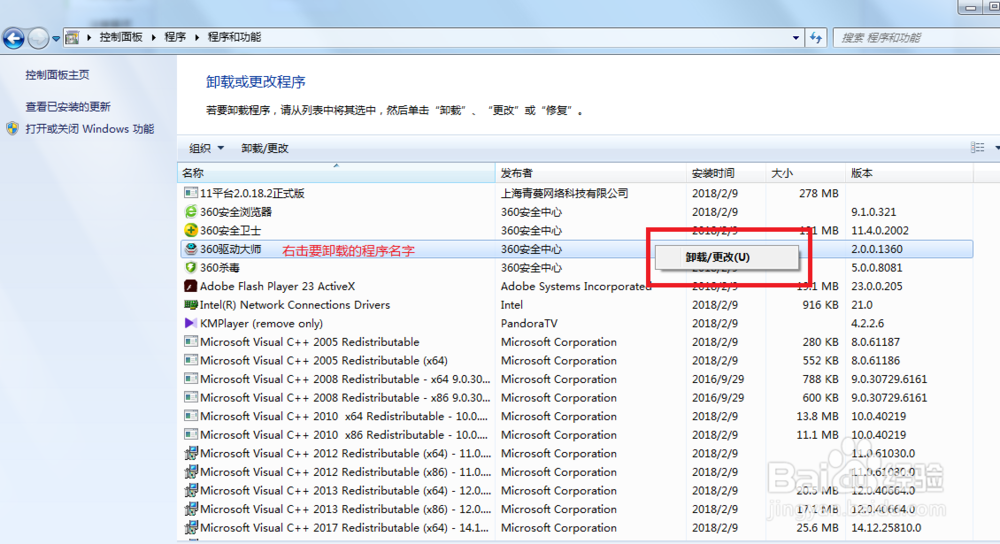The height and width of the screenshot is (544, 1000).
Task: Click the 360安全卫士 program icon
Action: 190,230
